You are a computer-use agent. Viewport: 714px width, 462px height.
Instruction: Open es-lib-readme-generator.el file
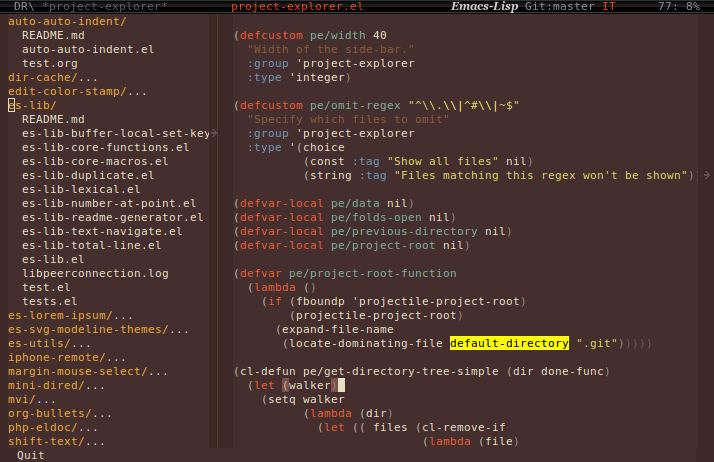point(112,217)
